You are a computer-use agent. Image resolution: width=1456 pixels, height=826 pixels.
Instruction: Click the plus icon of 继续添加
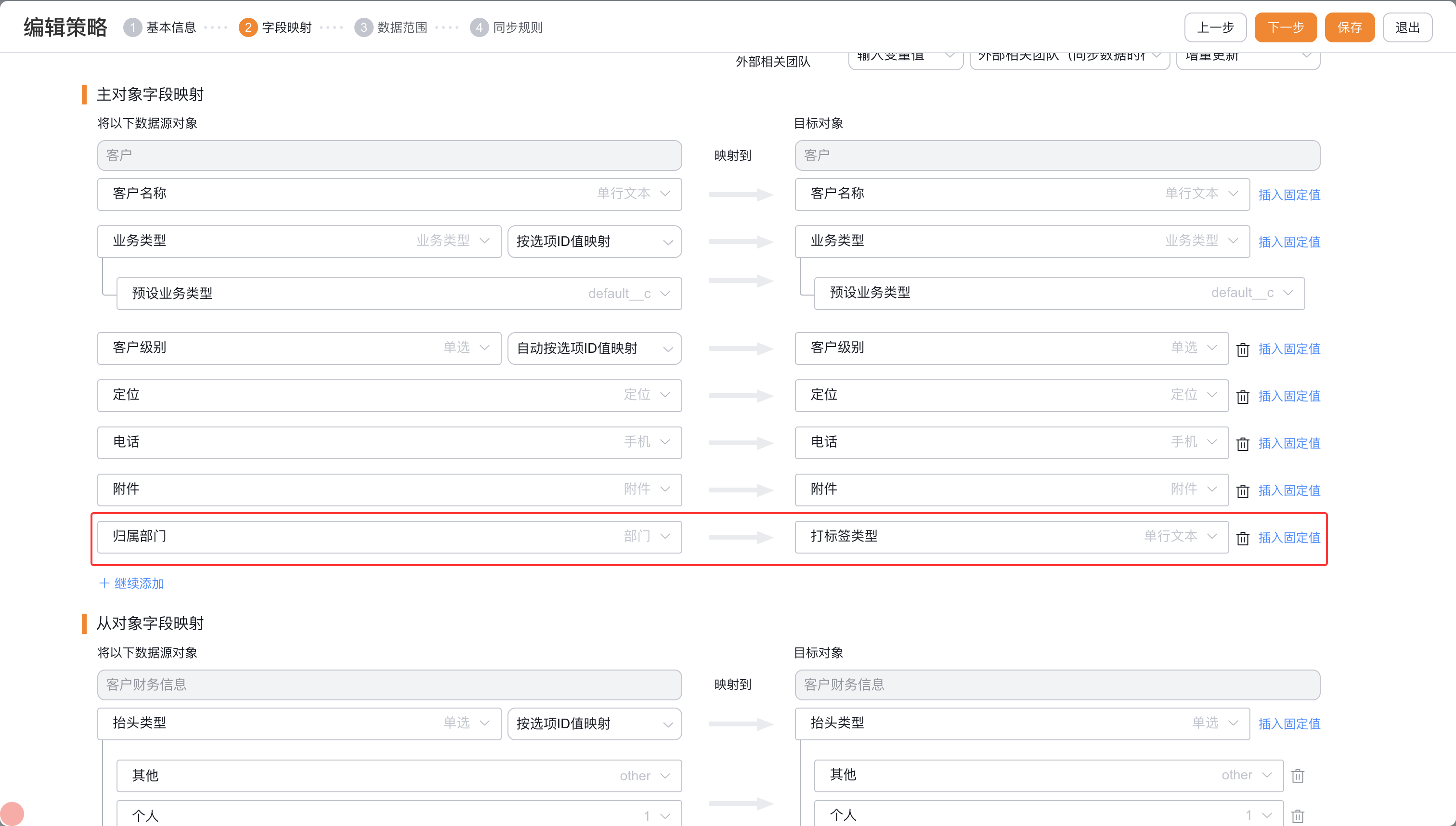tap(104, 583)
